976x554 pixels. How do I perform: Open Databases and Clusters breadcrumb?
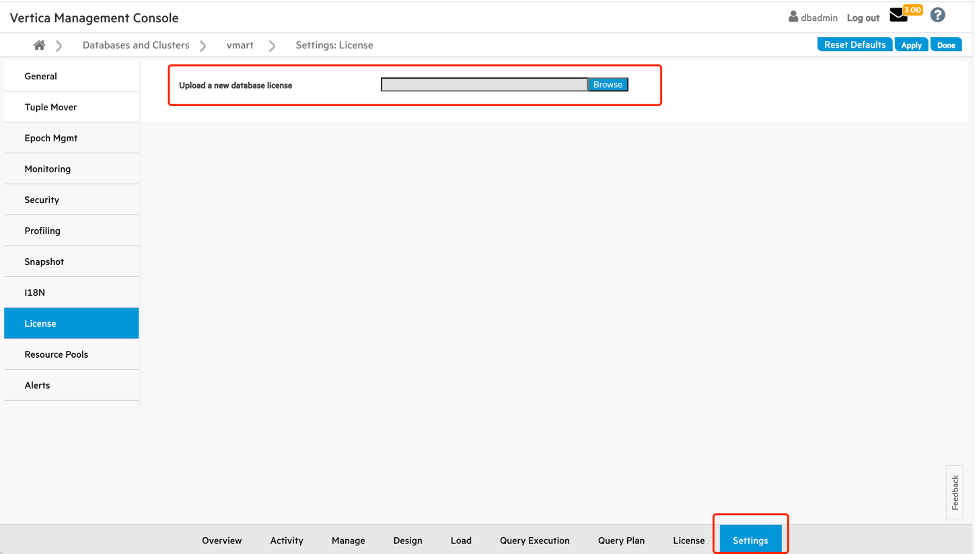coord(136,45)
